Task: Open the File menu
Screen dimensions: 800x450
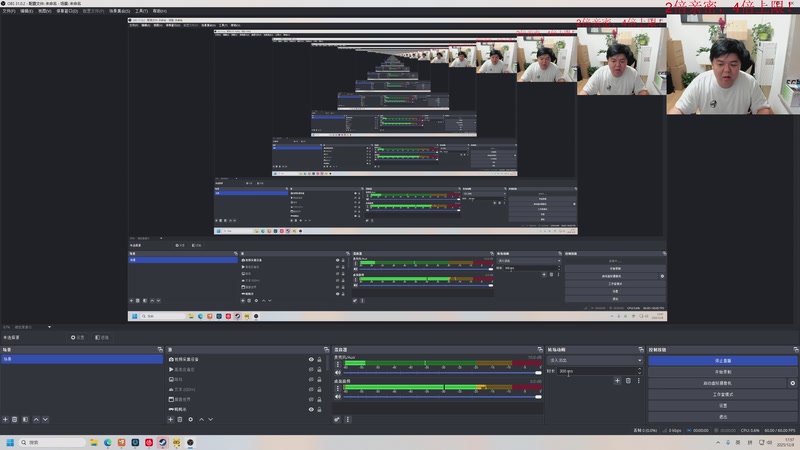Action: [9, 11]
